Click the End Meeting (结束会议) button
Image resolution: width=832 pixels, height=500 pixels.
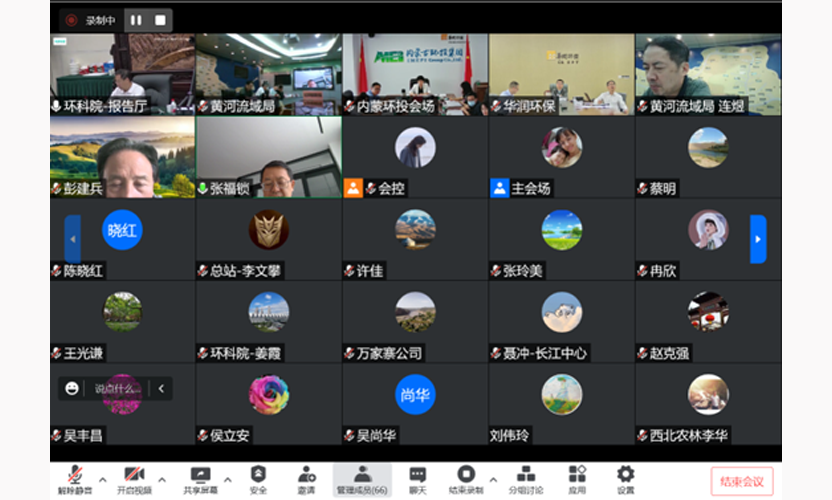pos(741,481)
